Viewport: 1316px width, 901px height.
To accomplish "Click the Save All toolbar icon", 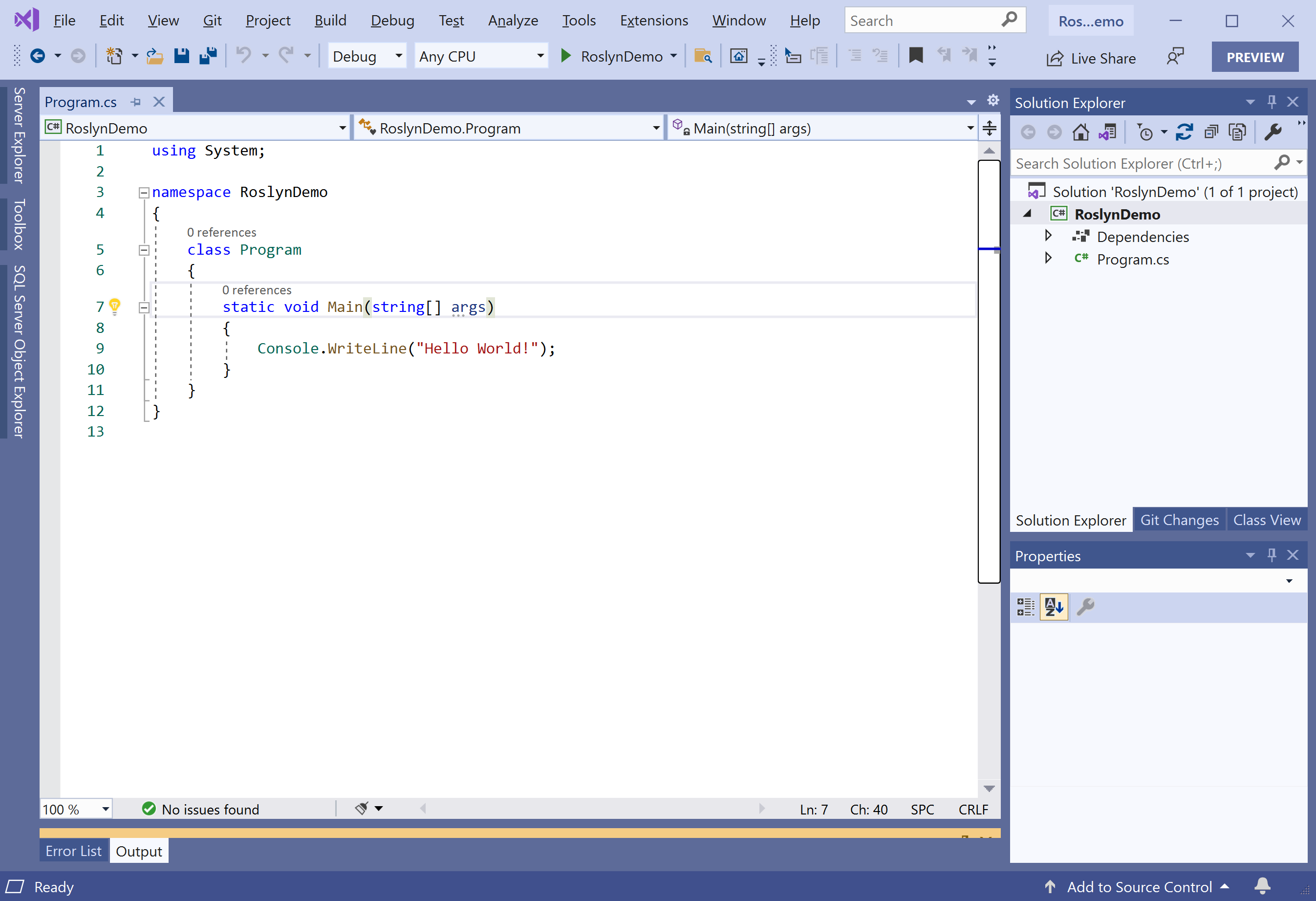I will coord(208,56).
